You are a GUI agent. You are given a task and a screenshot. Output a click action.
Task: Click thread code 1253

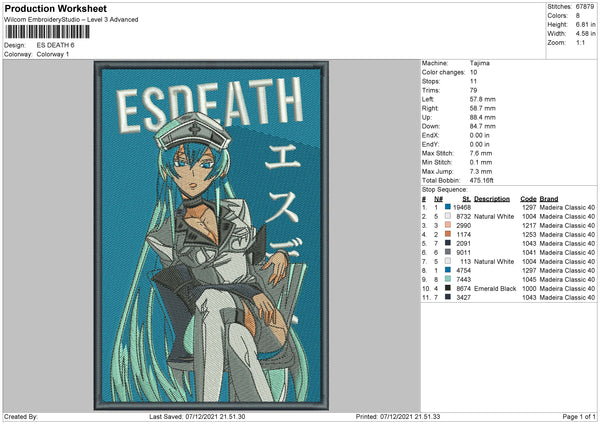pos(529,234)
